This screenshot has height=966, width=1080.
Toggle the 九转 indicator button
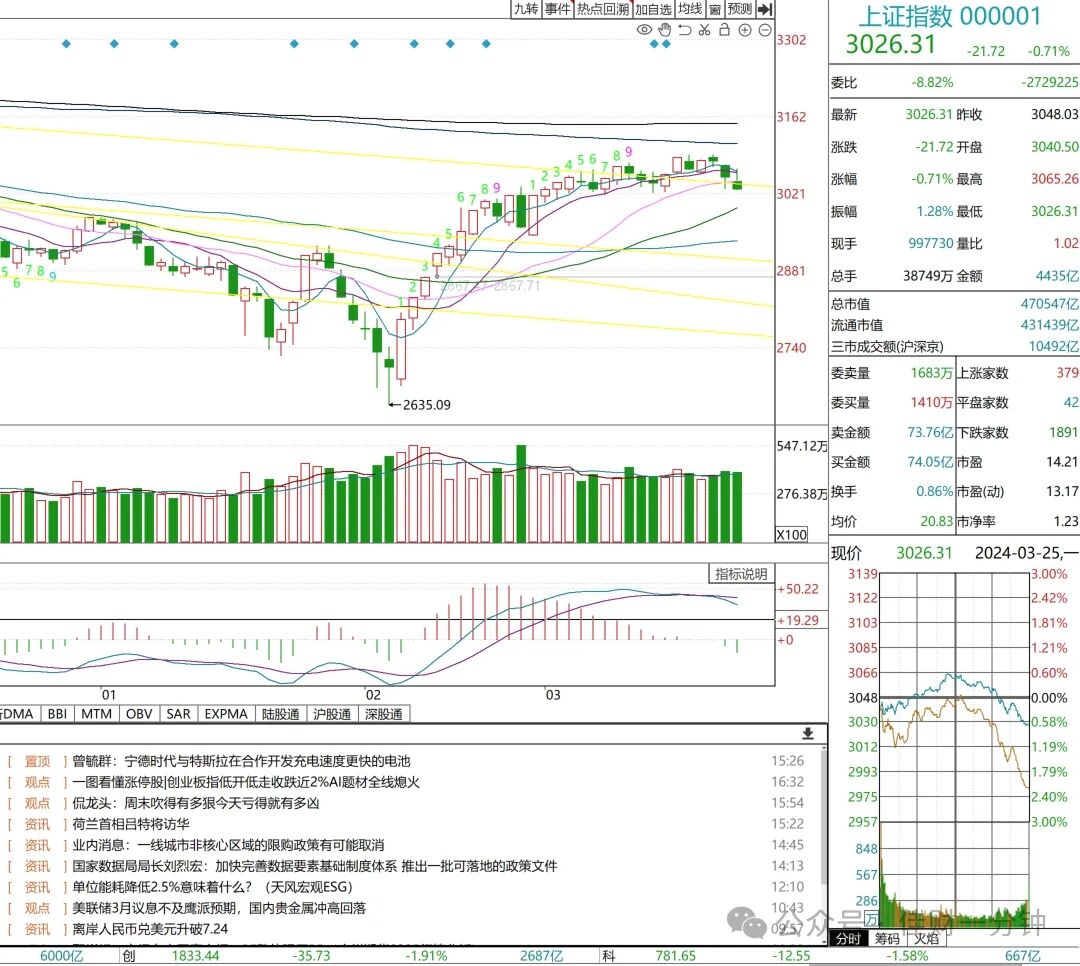tap(526, 9)
